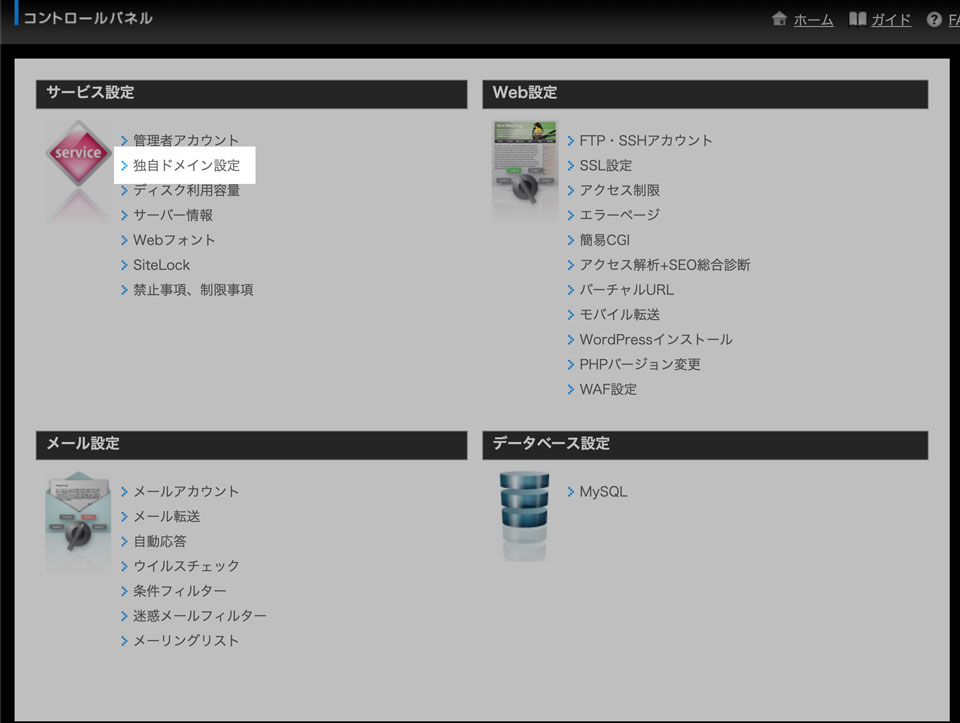Open PHPバージョン変更 link
The height and width of the screenshot is (723, 960).
point(640,364)
